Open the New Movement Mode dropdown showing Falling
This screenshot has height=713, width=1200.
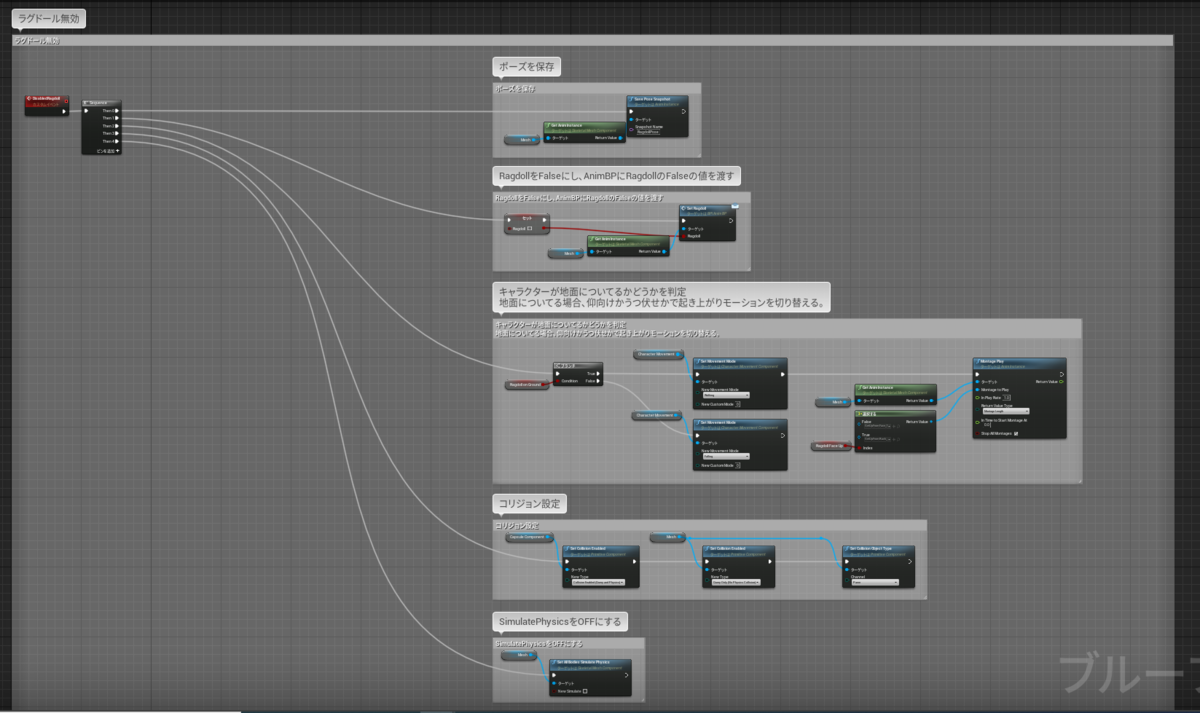[726, 456]
